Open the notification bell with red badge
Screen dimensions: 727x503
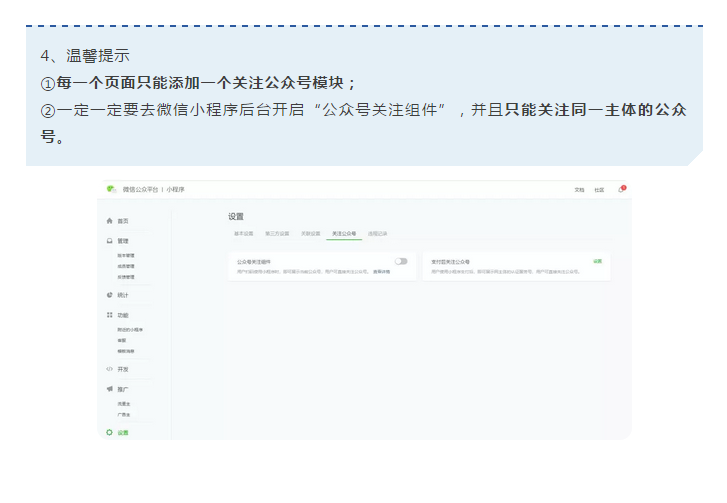(x=622, y=189)
